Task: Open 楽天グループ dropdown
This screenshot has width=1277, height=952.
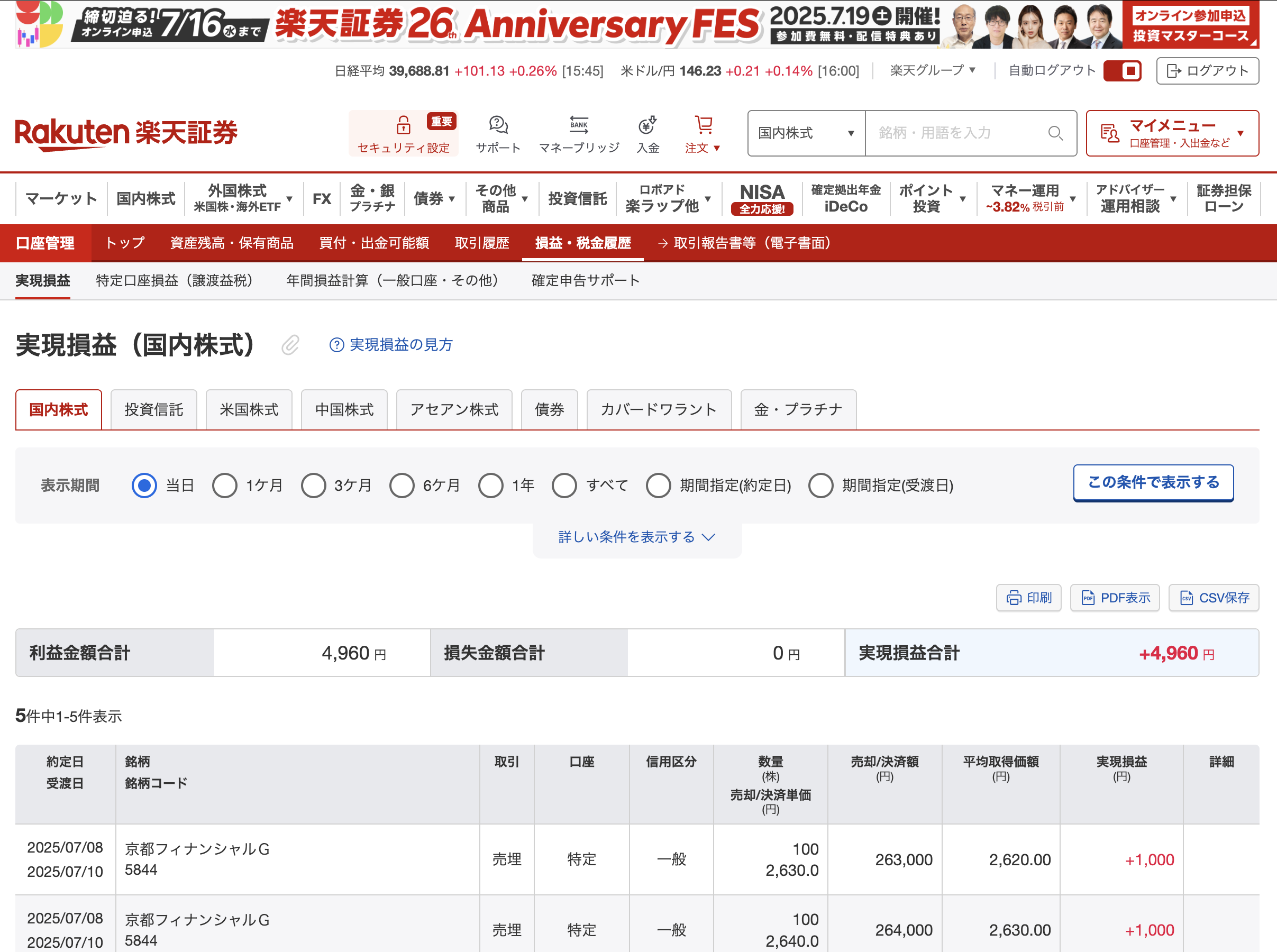Action: pyautogui.click(x=933, y=70)
